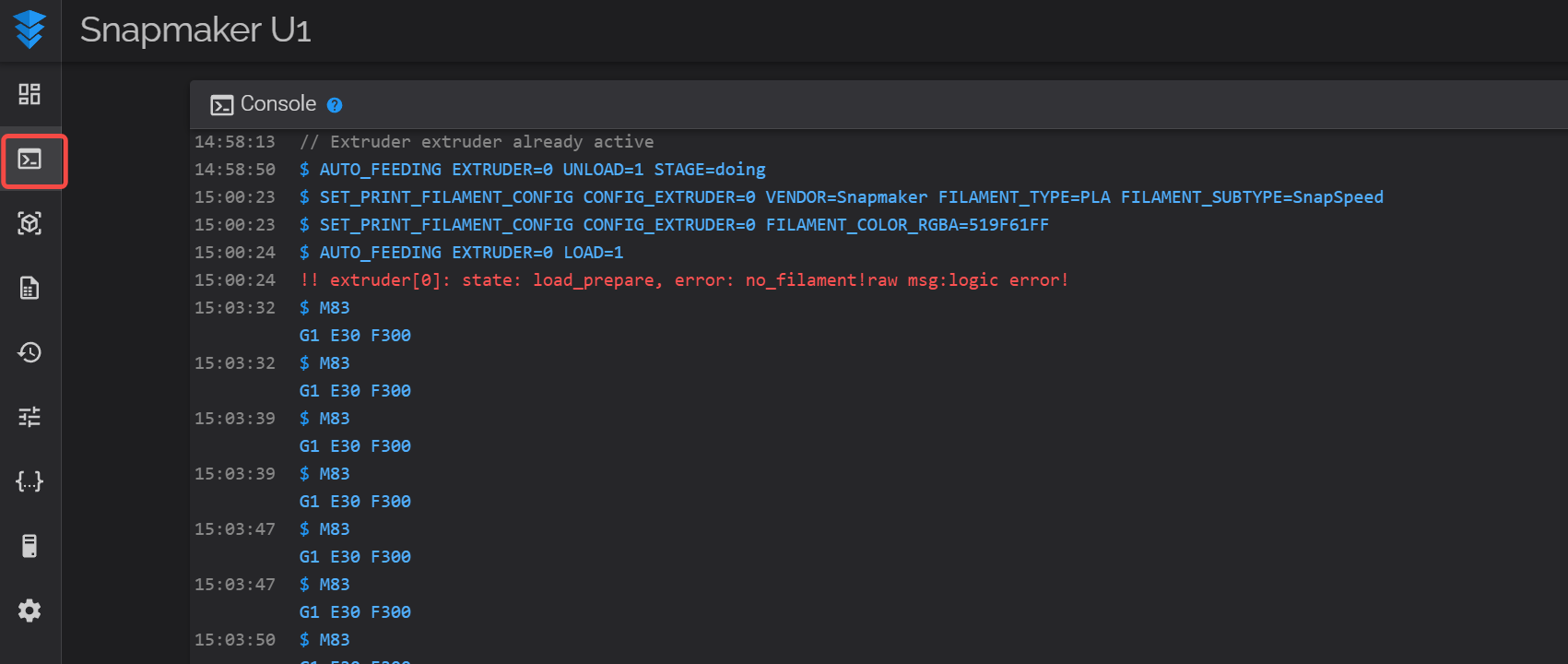1568x664 pixels.
Task: Open Configuration curly-braces icon
Action: coord(29,481)
